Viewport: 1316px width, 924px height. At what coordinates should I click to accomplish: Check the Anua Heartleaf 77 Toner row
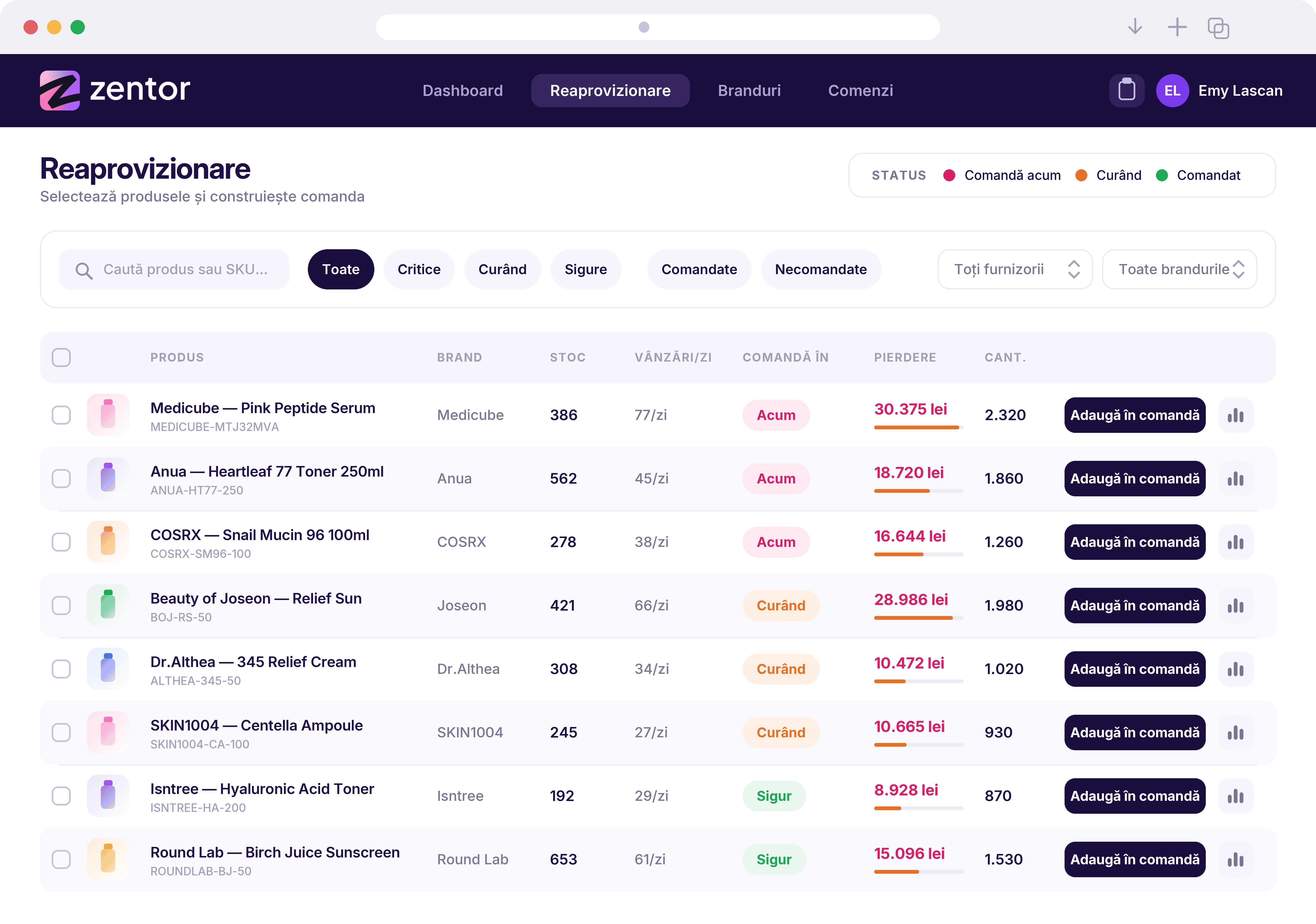[x=61, y=479]
